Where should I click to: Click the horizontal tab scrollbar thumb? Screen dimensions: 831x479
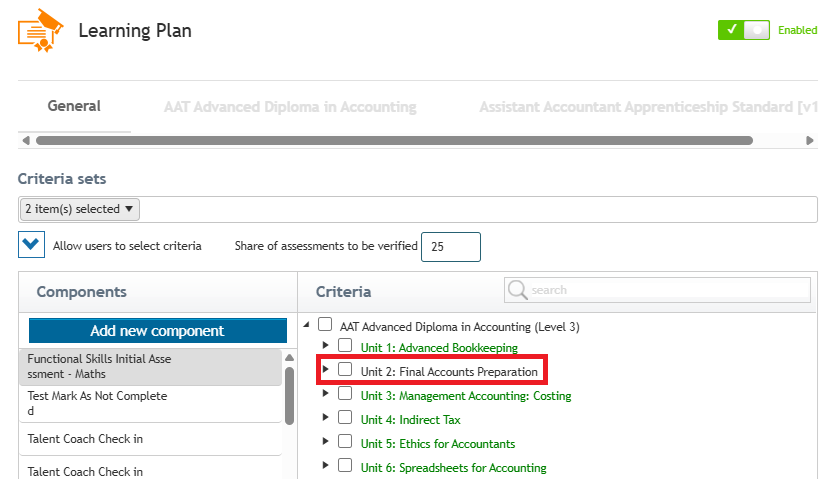coord(394,140)
